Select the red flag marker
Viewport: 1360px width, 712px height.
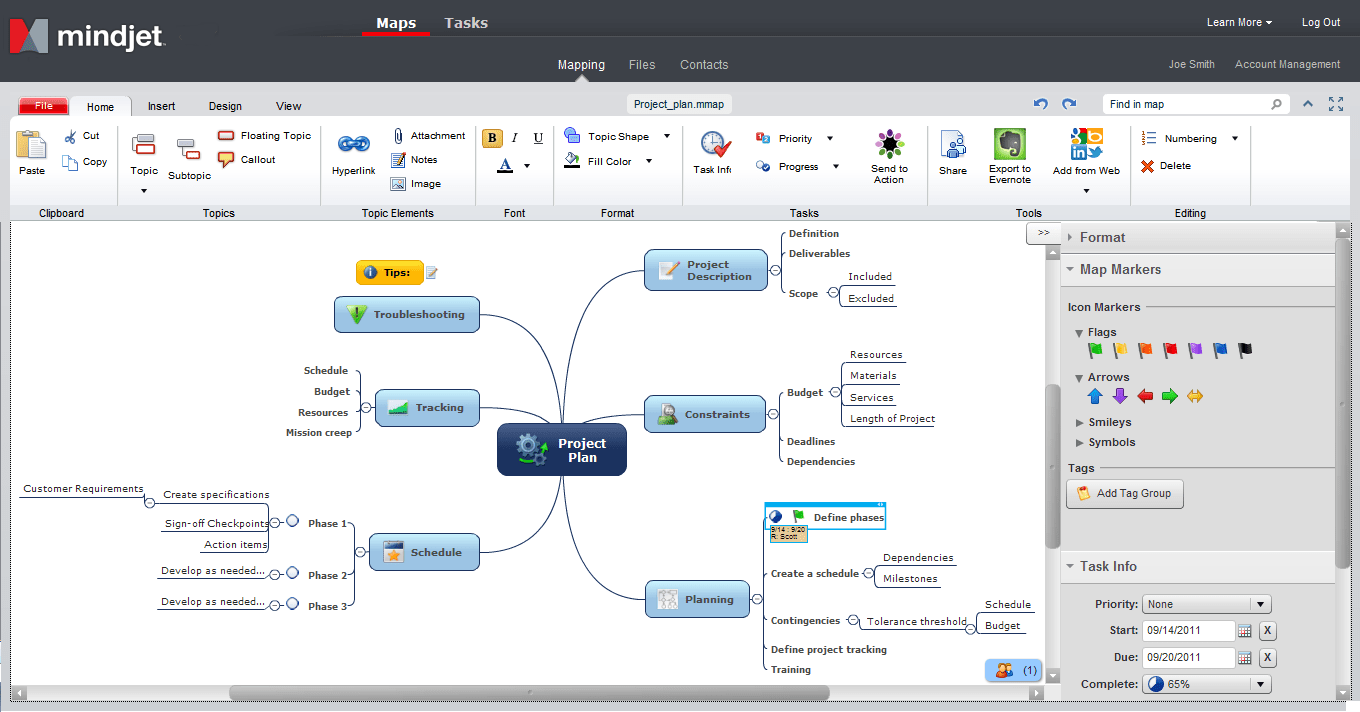click(1170, 350)
